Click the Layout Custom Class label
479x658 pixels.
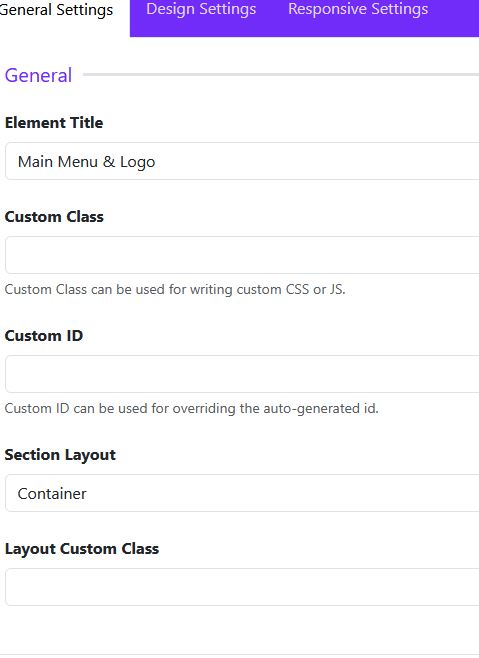tap(82, 549)
